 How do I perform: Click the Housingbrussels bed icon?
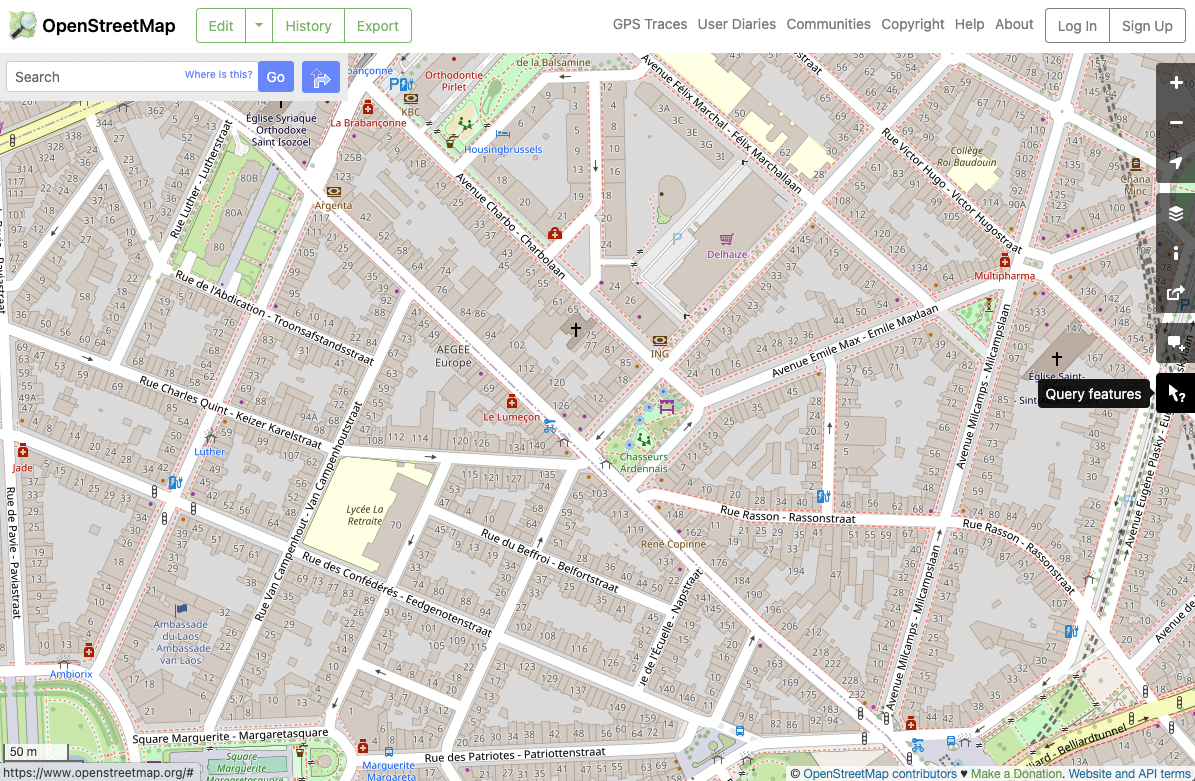click(x=502, y=134)
